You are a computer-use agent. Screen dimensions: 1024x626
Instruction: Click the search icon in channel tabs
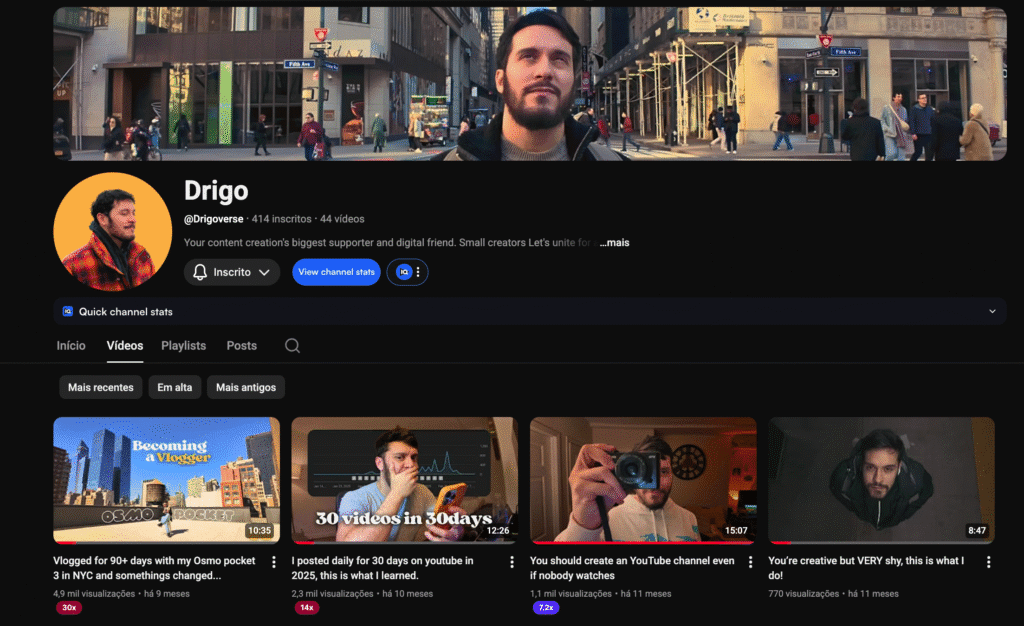tap(292, 346)
